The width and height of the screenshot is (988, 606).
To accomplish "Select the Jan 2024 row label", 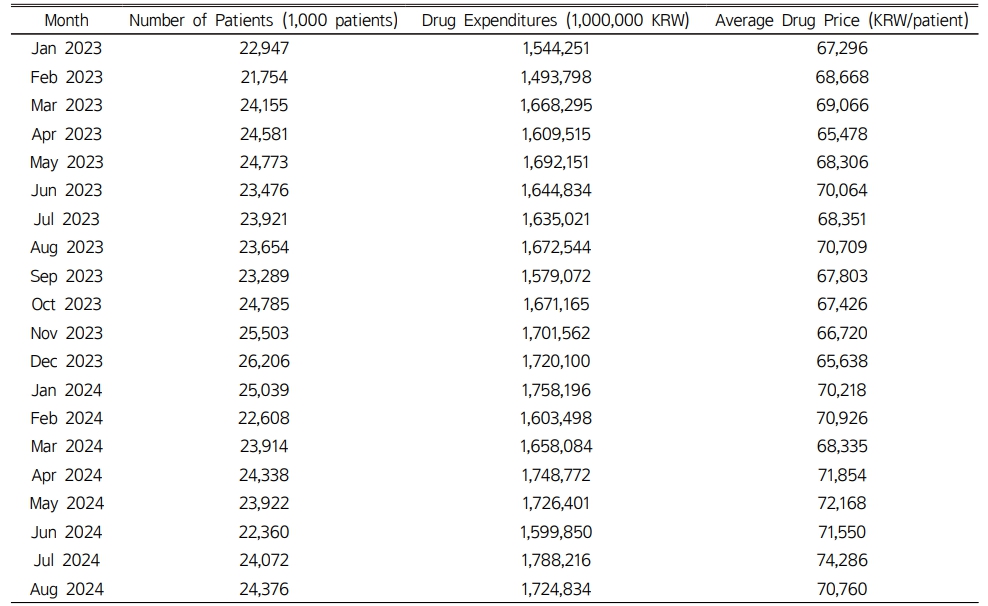I will coord(66,390).
